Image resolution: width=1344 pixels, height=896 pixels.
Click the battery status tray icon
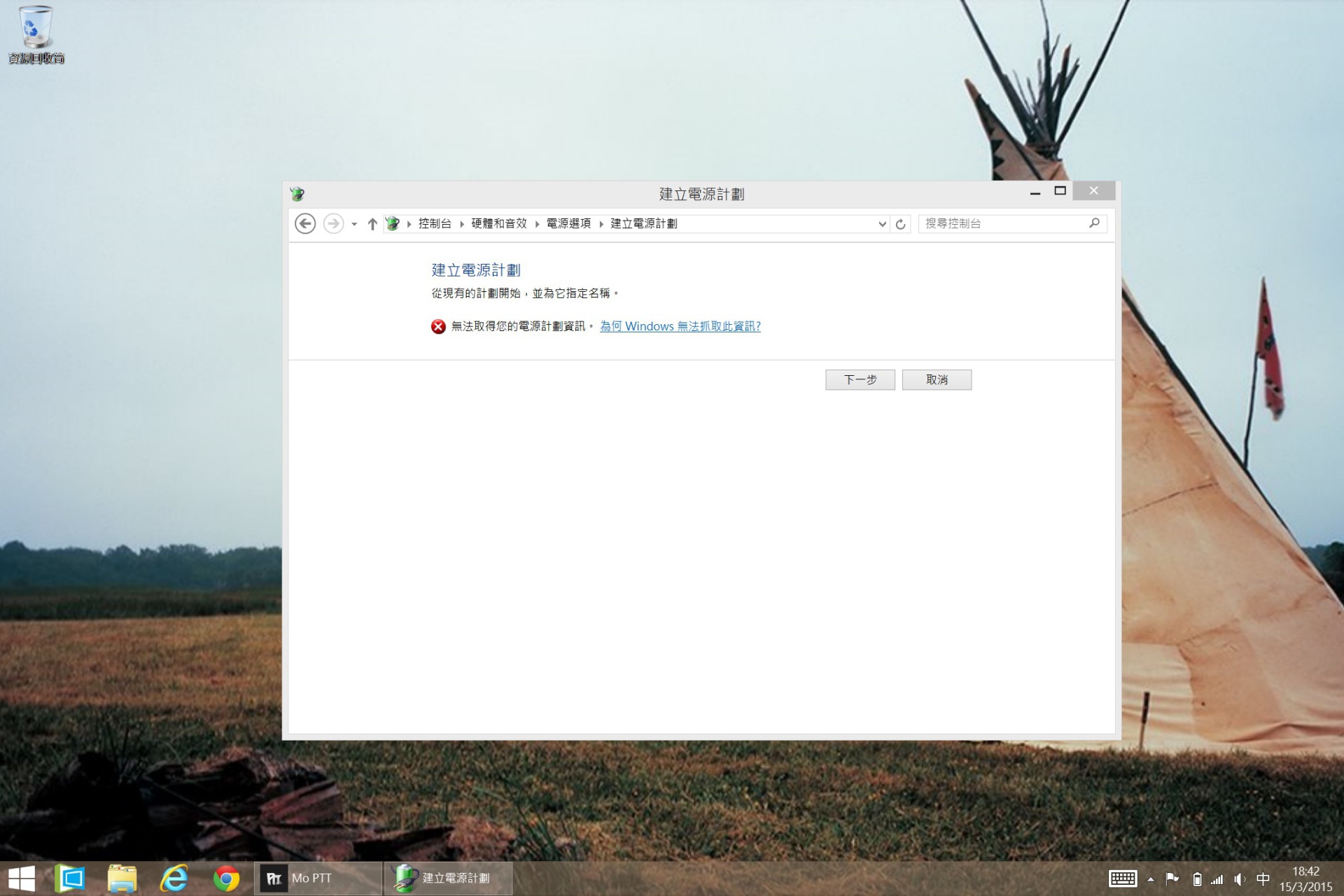pyautogui.click(x=1197, y=879)
